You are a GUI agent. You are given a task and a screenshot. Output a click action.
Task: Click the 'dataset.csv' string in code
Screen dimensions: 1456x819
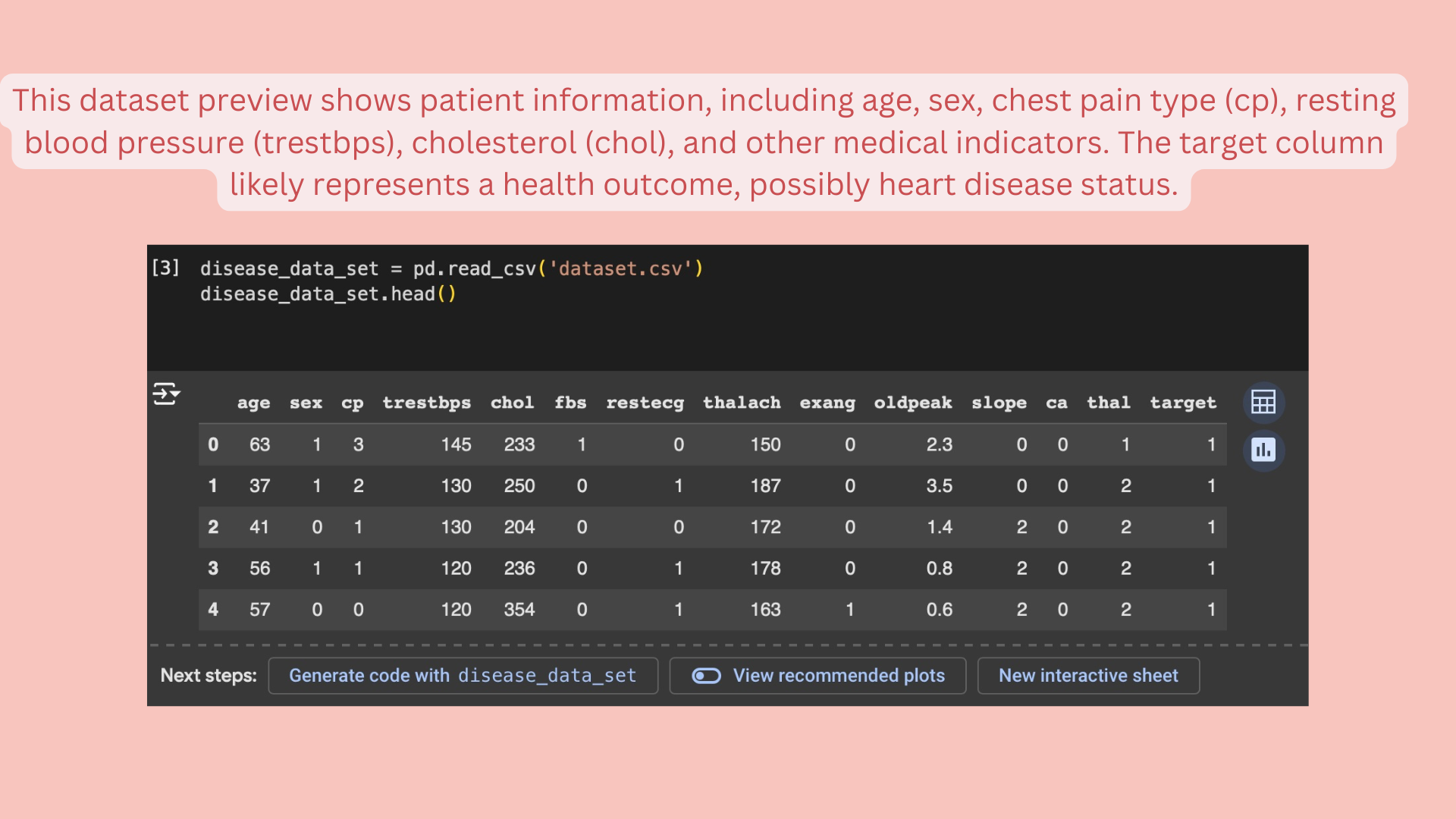(x=620, y=269)
